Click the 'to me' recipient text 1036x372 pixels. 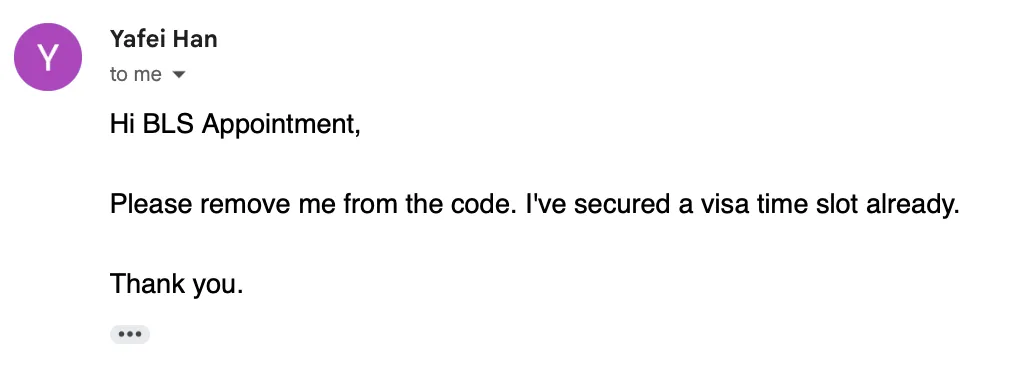point(135,75)
